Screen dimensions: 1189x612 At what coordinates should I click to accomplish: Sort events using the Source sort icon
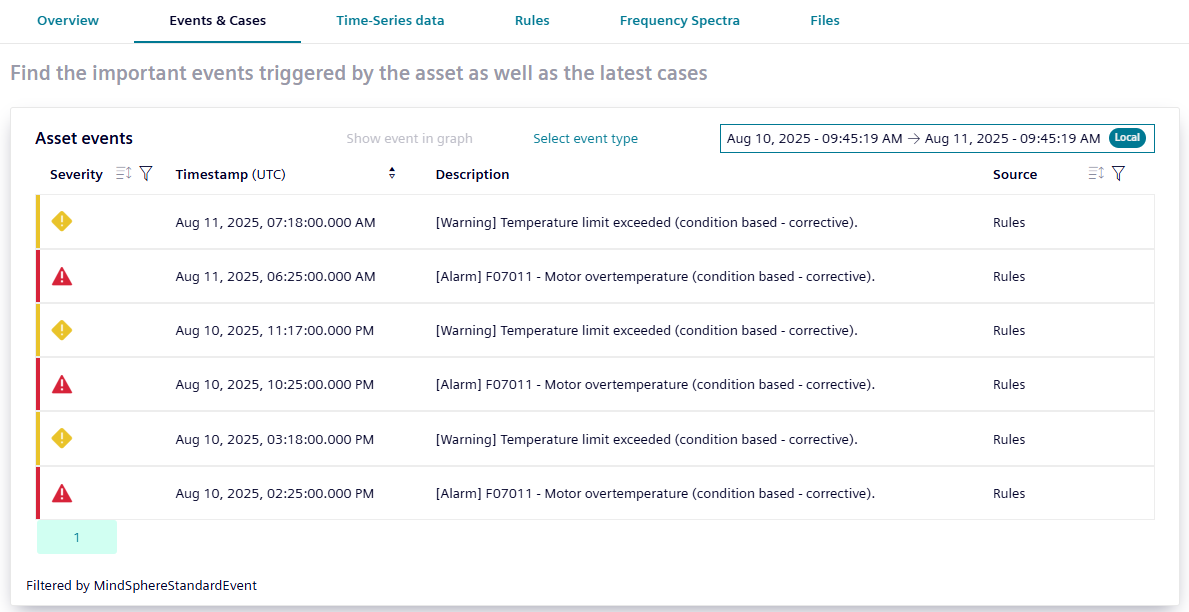click(x=1096, y=174)
